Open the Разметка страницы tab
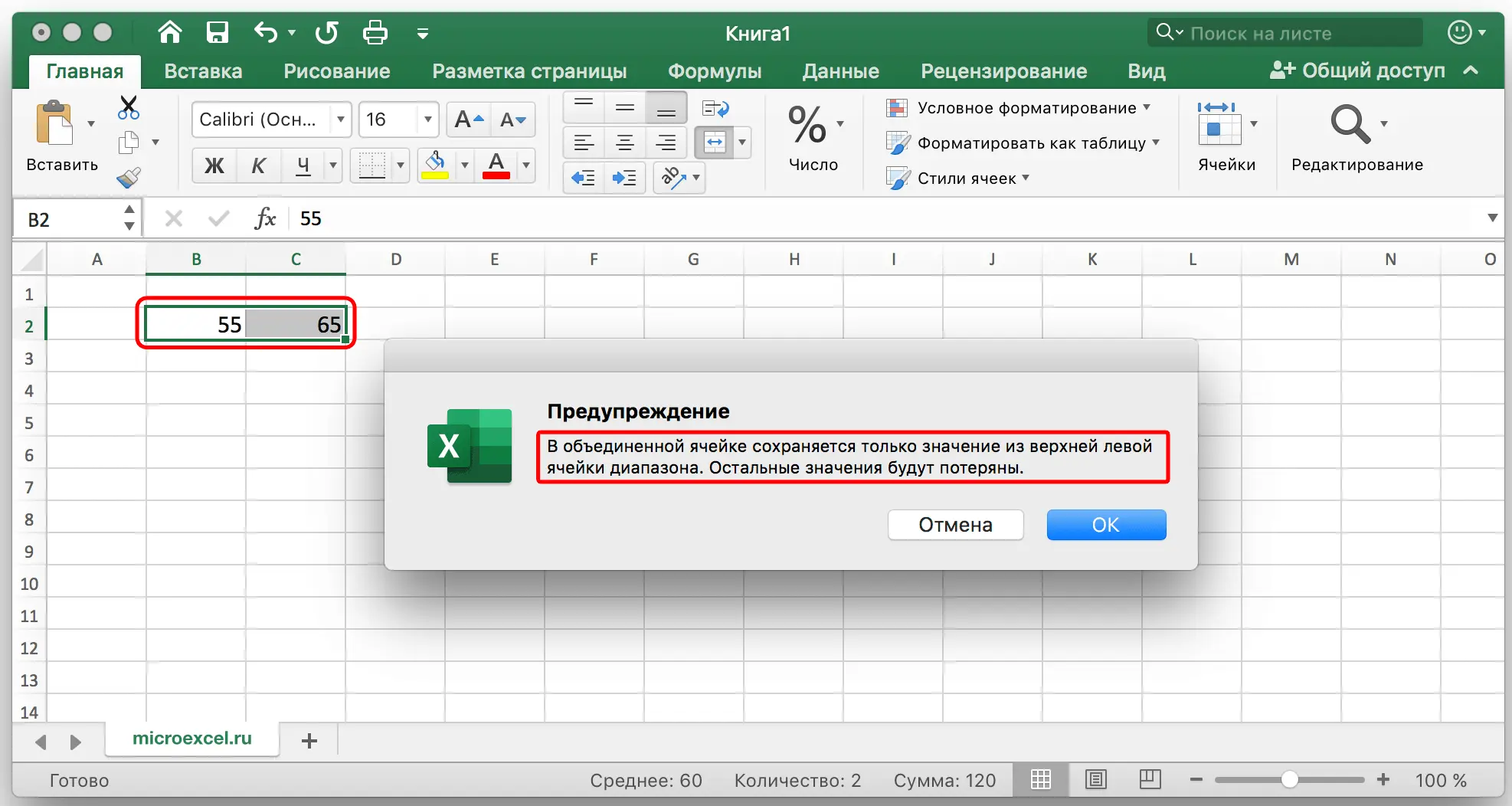Screen dimensions: 1512x806 click(x=529, y=71)
